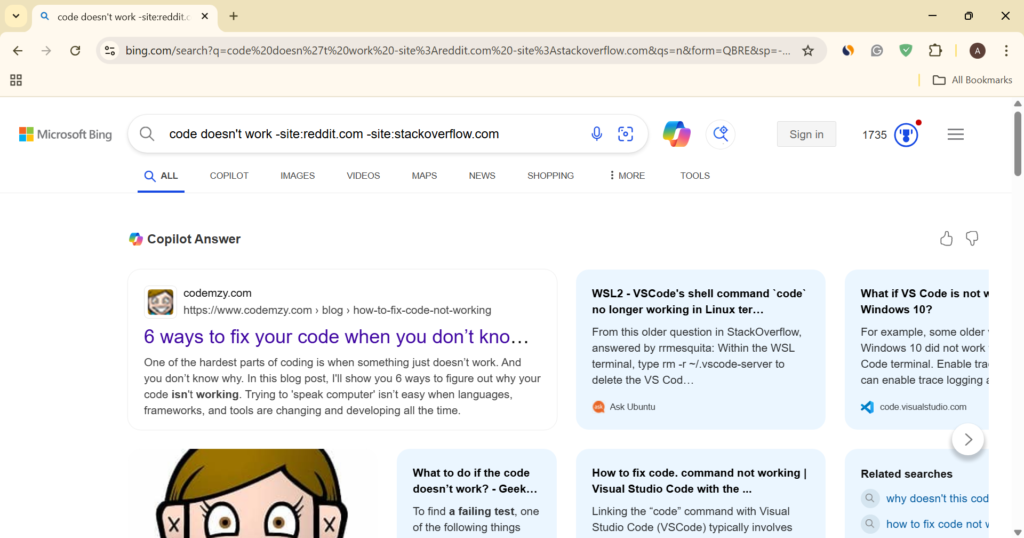
Task: Dislike the Copilot Answer with thumbs down
Action: [x=972, y=238]
